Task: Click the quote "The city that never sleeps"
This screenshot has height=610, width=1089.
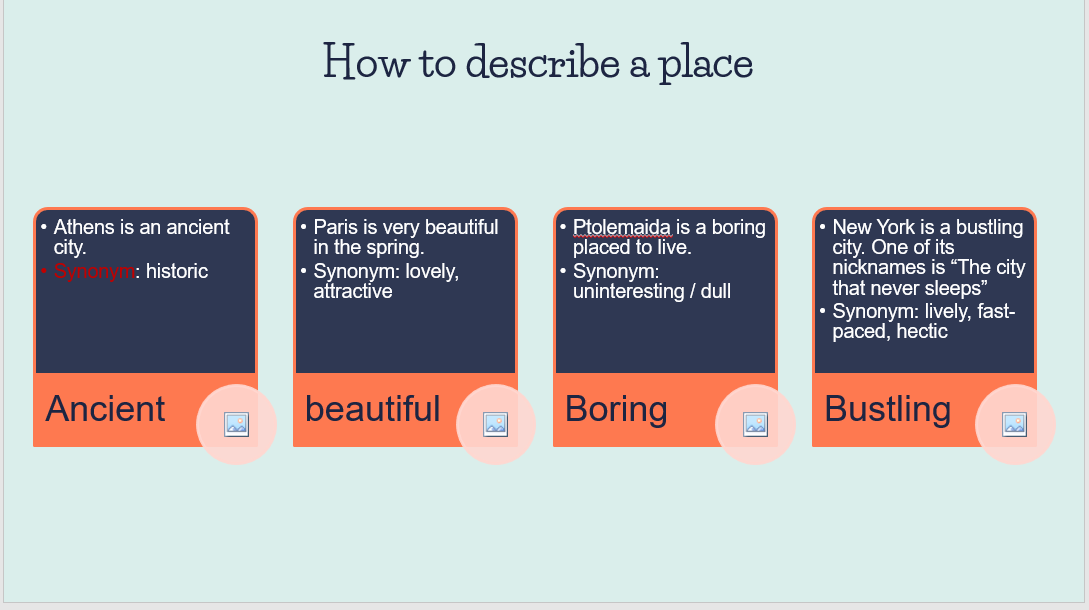Action: (x=928, y=277)
